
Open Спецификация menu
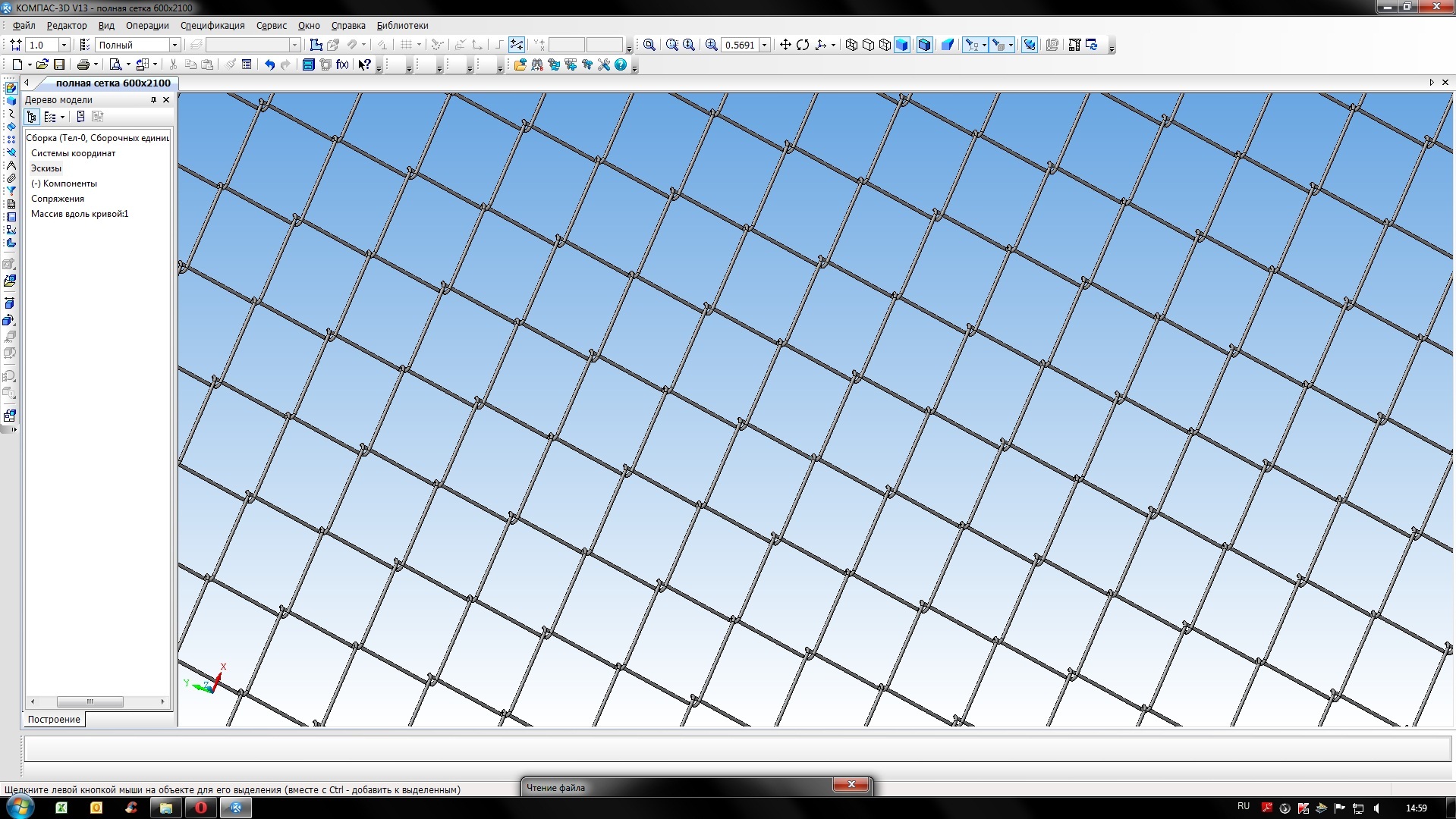pyautogui.click(x=212, y=26)
